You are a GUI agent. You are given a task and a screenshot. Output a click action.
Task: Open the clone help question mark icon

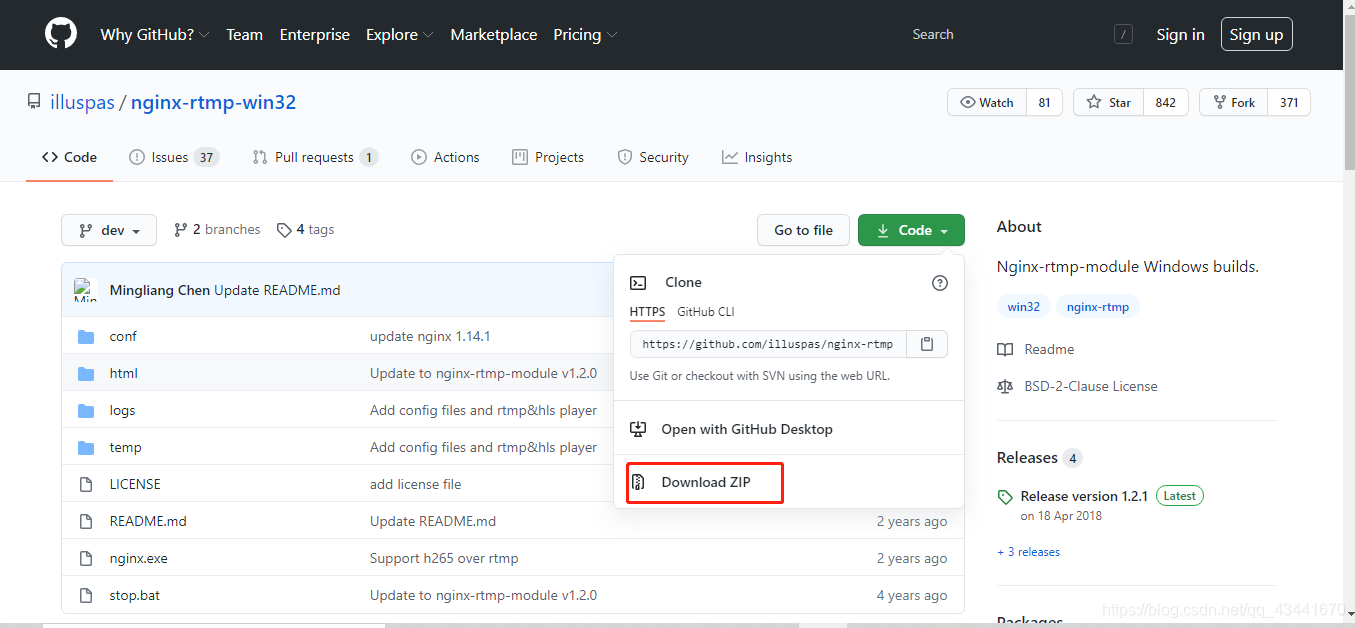click(939, 283)
